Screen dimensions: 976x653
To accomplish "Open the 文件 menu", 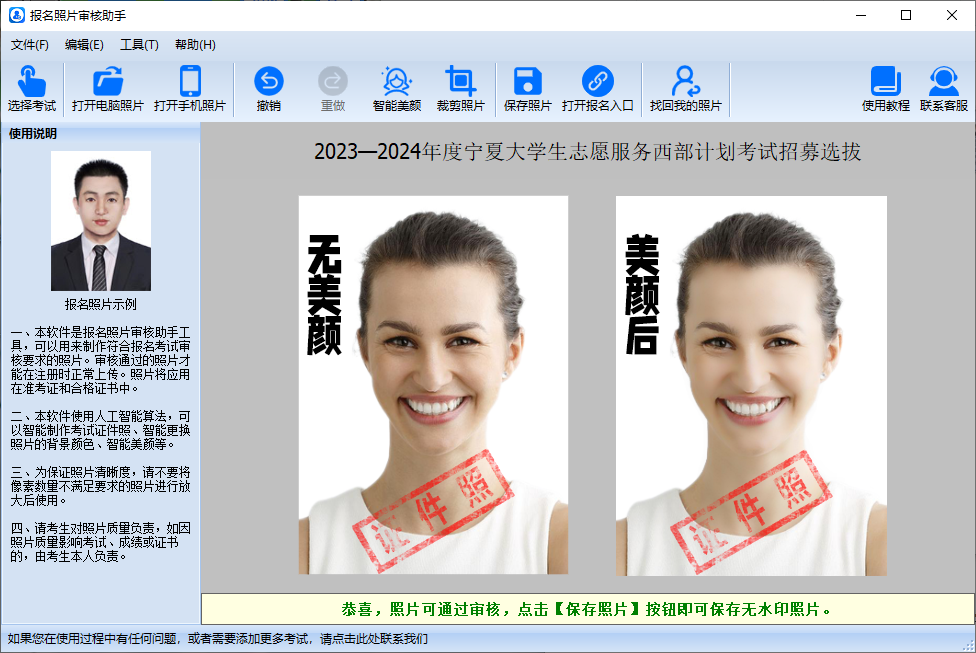I will click(x=29, y=44).
